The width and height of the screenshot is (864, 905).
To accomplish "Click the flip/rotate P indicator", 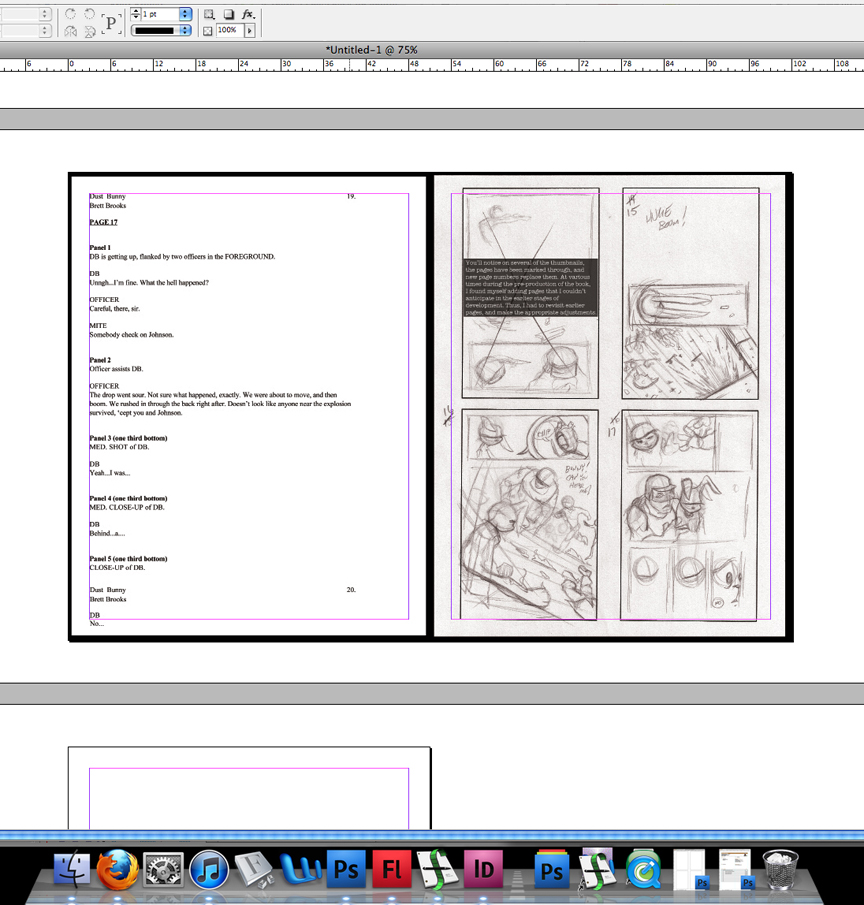I will click(111, 23).
